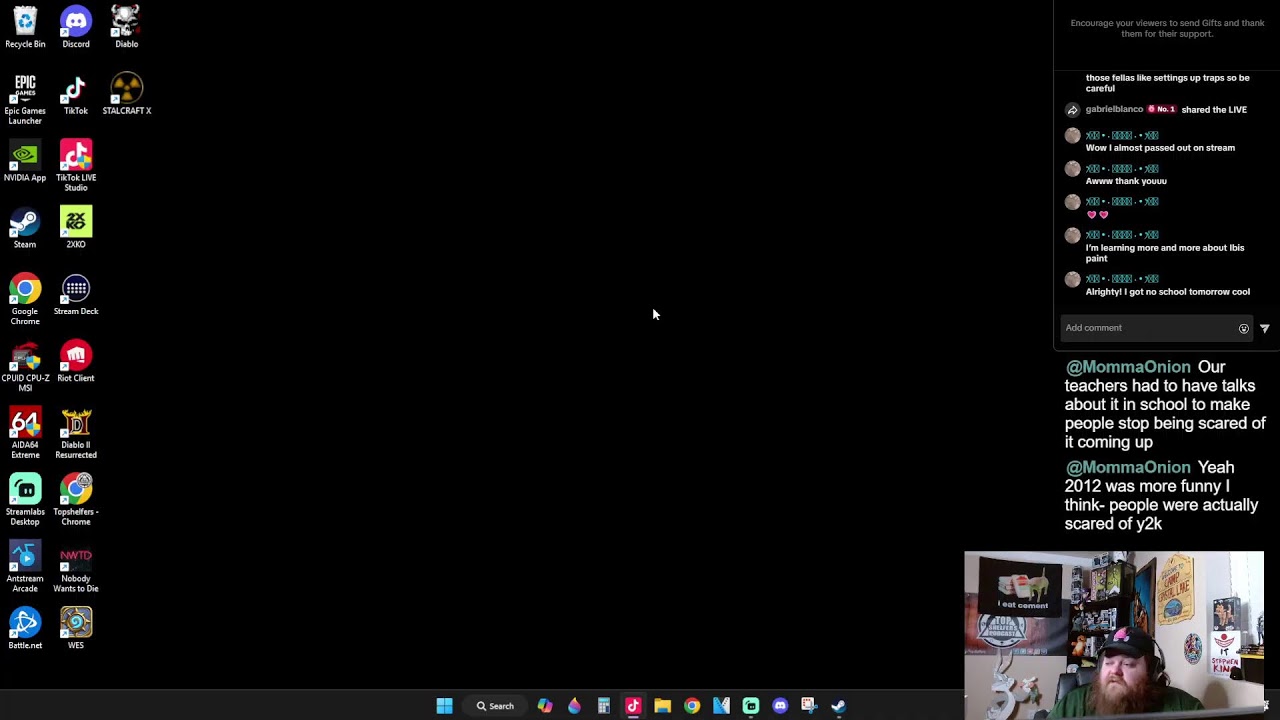Open Streamlabs from the taskbar

coord(751,706)
